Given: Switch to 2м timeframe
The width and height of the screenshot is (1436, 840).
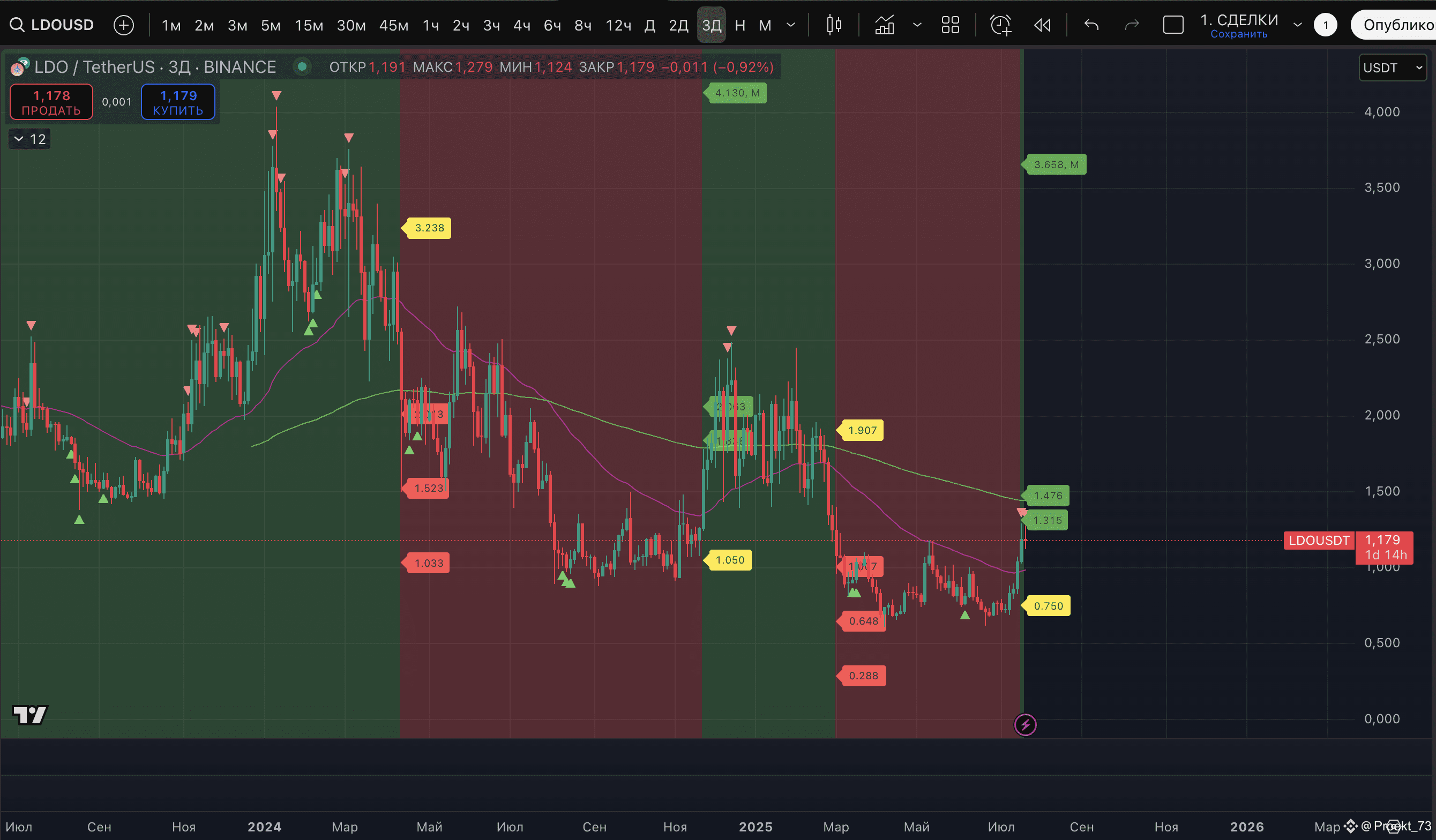Looking at the screenshot, I should (204, 26).
